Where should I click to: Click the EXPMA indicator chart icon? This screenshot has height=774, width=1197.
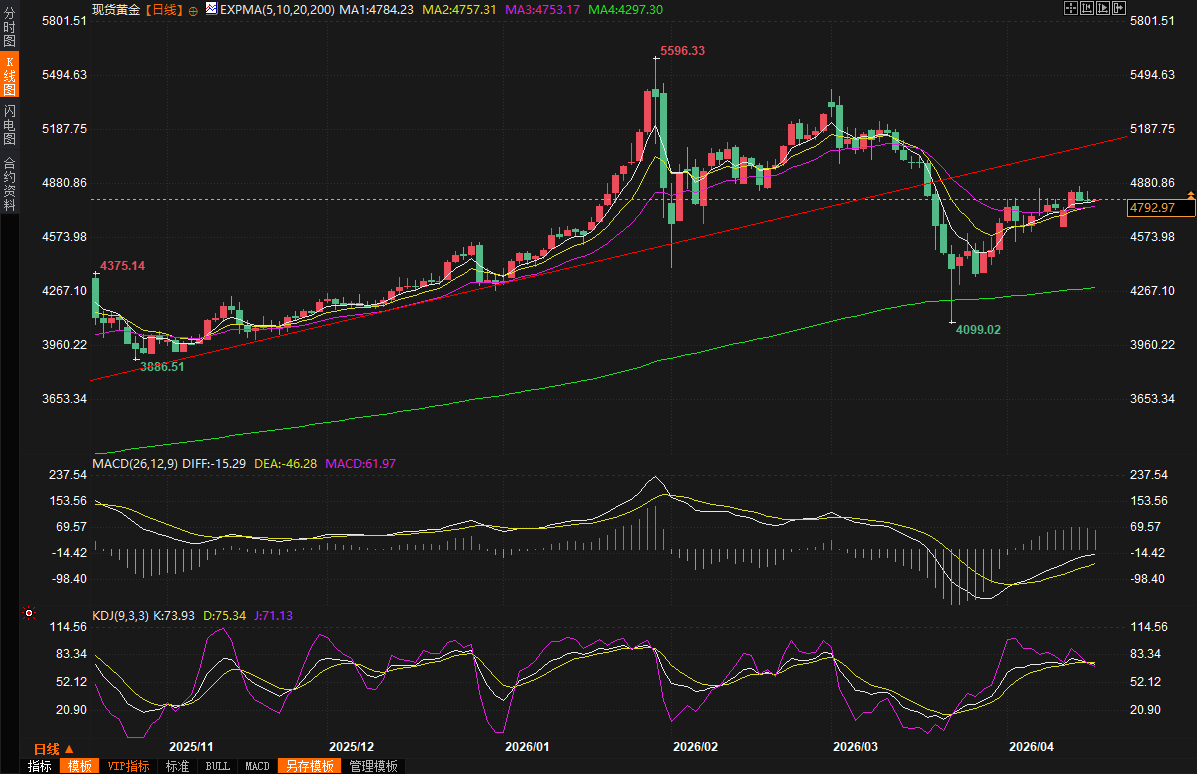(x=211, y=9)
